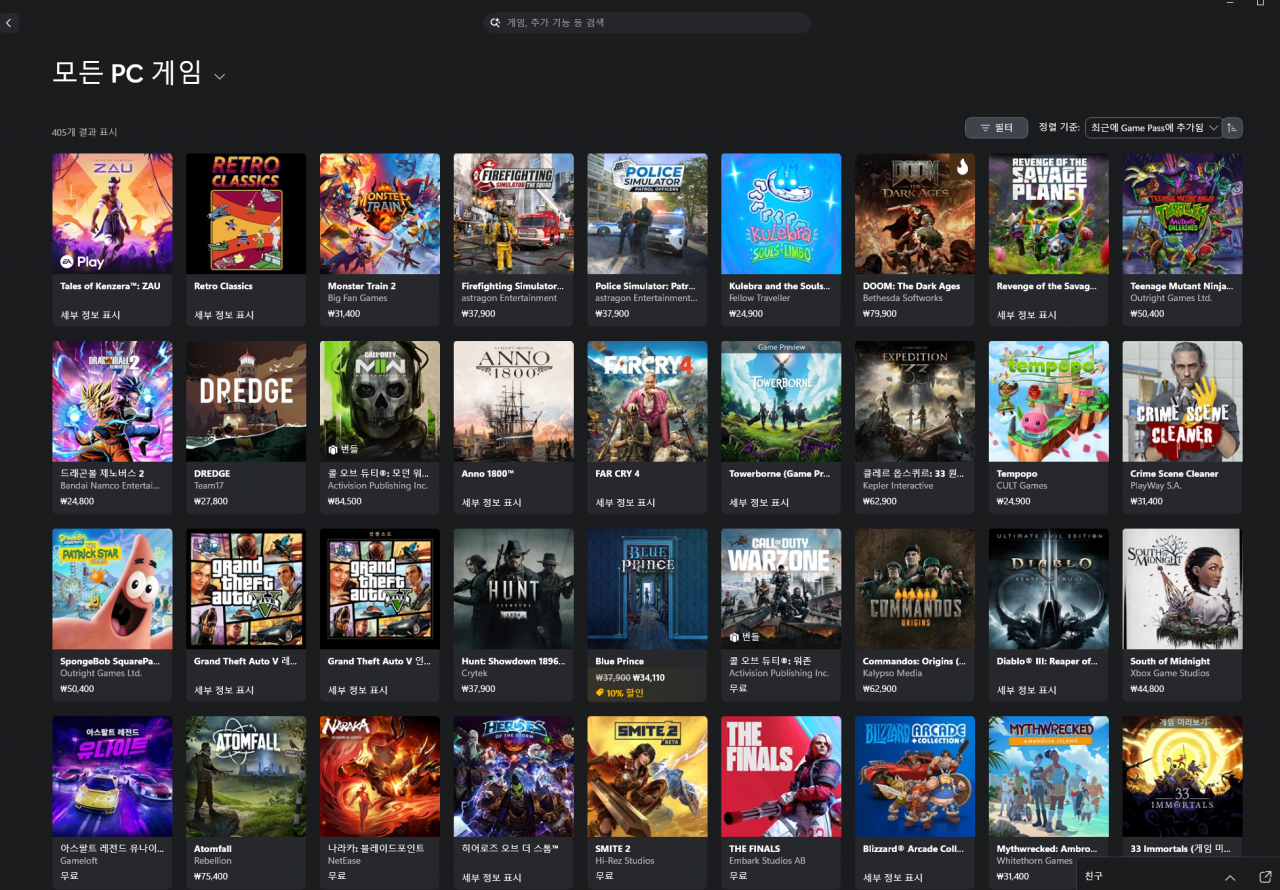Open Blue Prince game cover
The height and width of the screenshot is (890, 1280).
tap(647, 589)
